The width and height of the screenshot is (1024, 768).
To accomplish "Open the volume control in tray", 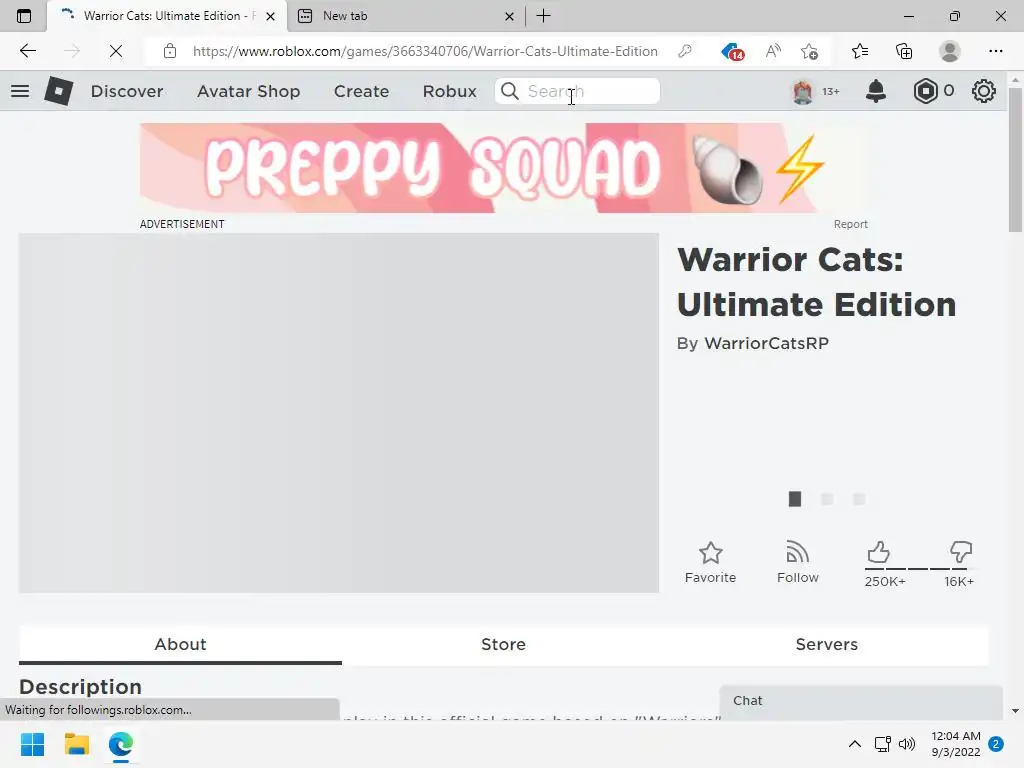I will (x=907, y=744).
